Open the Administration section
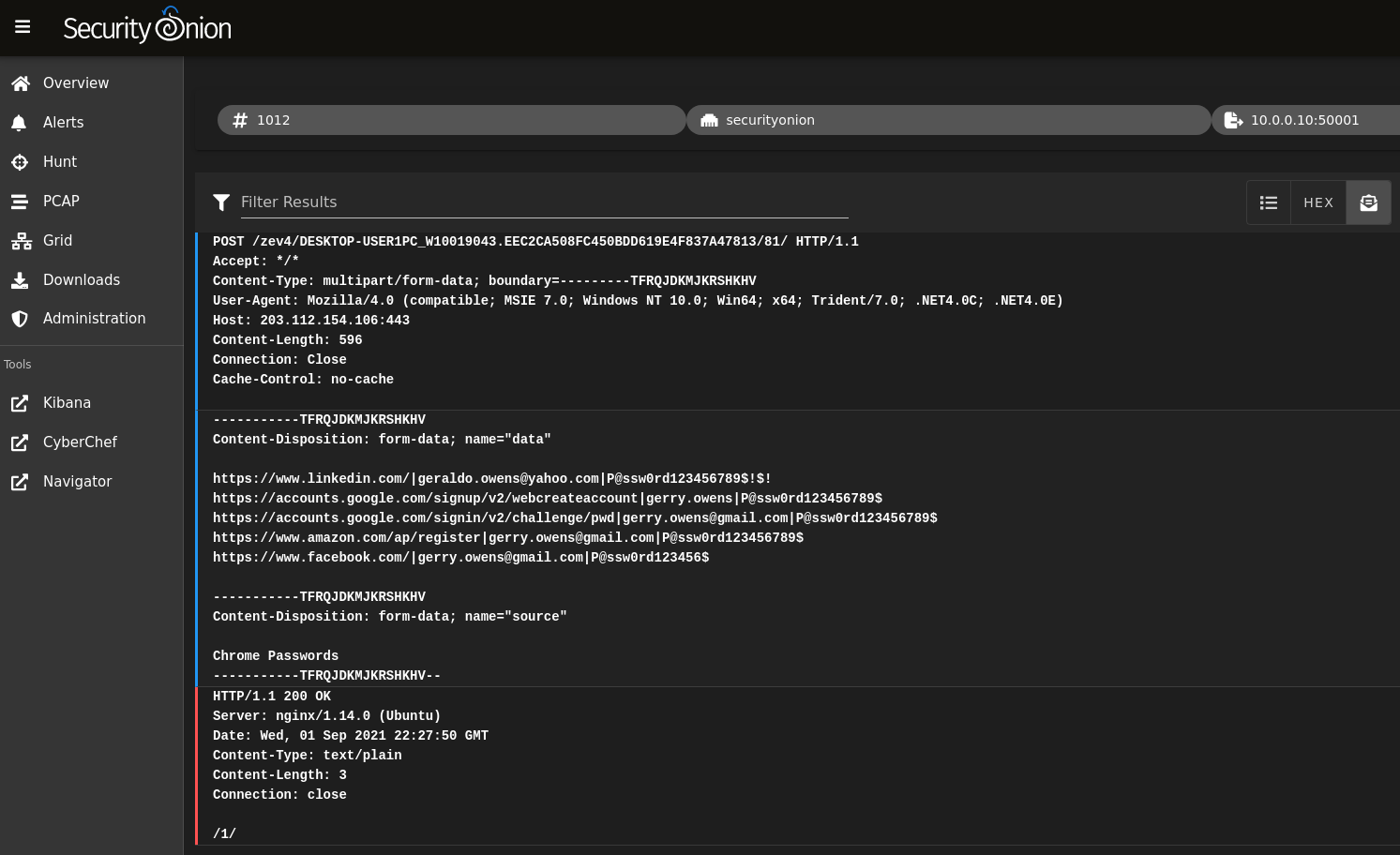 91,319
